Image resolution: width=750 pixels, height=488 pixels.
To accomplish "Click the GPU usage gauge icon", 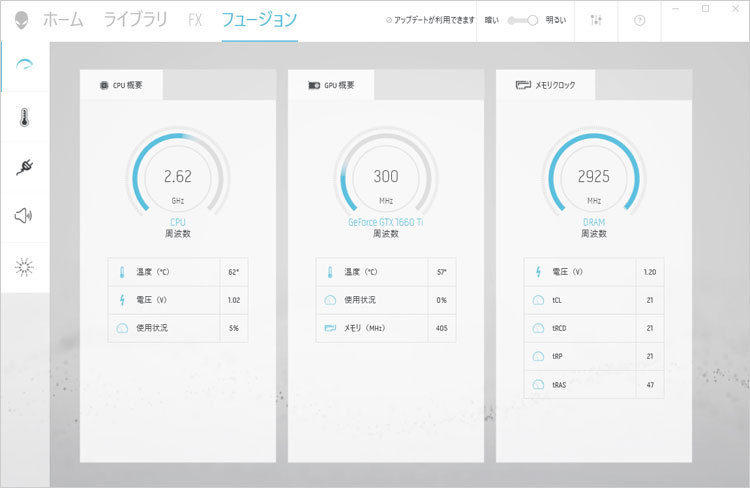I will 330,300.
